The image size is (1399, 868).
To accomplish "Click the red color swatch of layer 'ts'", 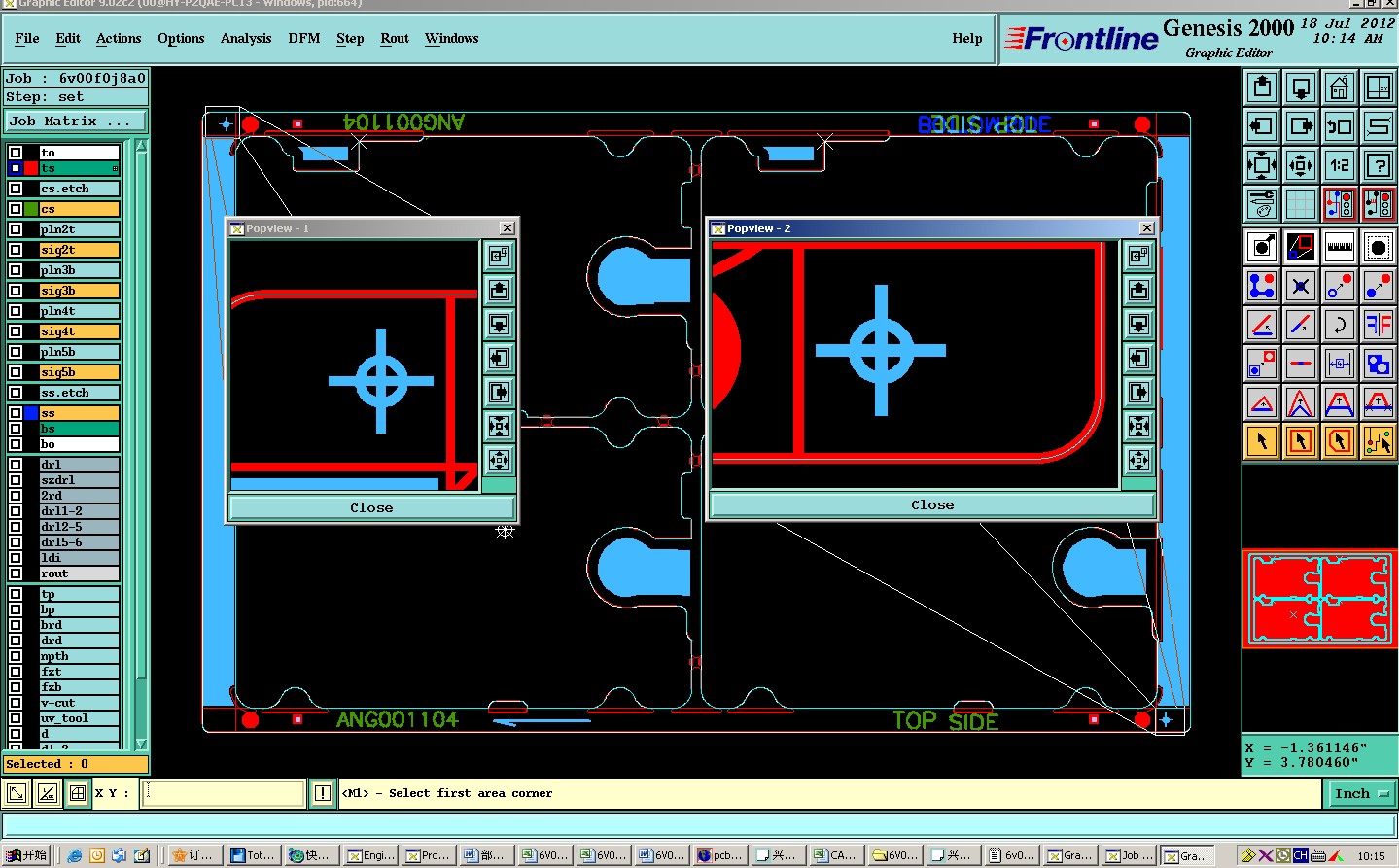I will point(31,168).
